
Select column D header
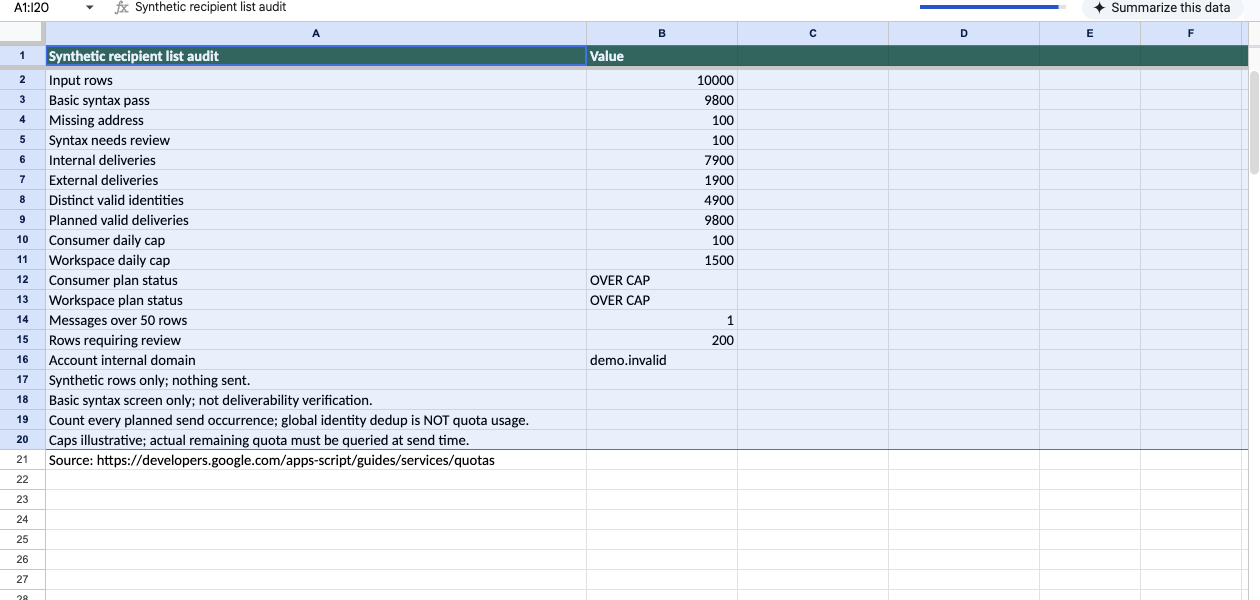pyautogui.click(x=964, y=33)
